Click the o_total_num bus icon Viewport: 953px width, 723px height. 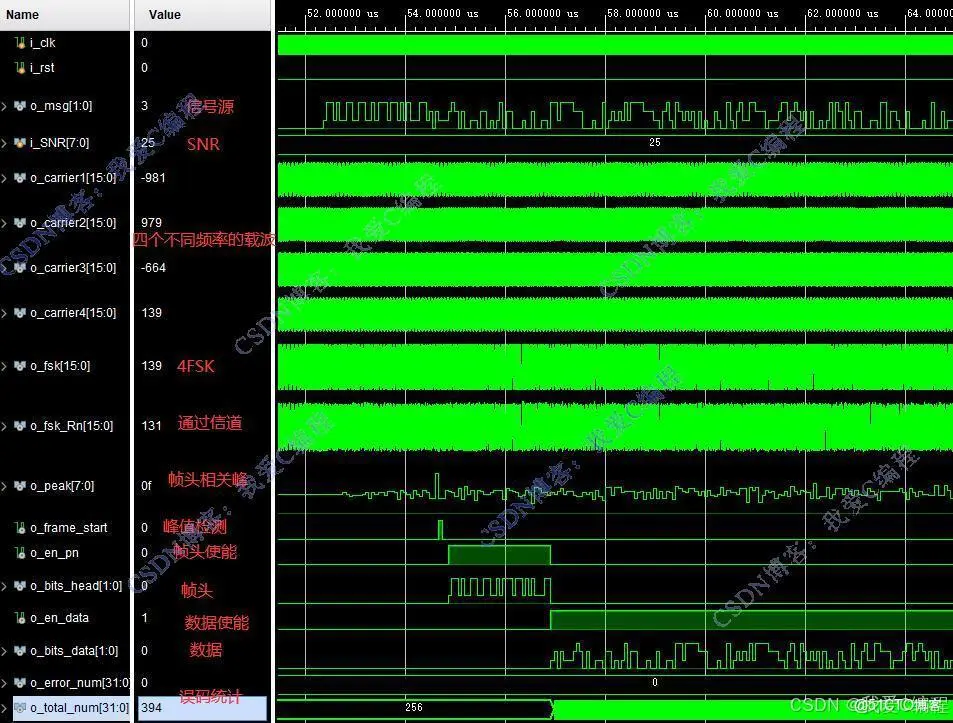click(x=20, y=708)
